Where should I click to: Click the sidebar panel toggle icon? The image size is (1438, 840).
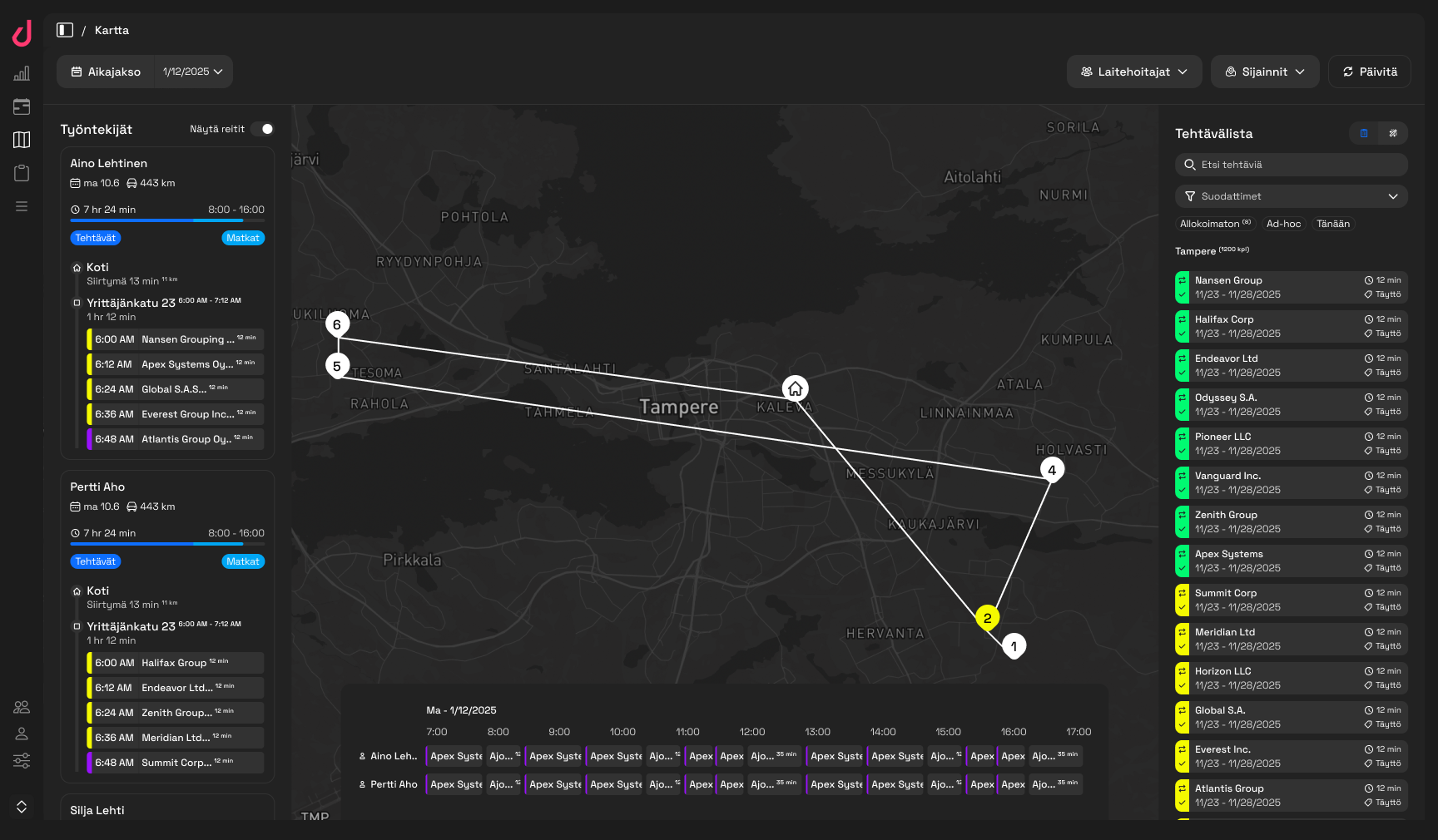(65, 30)
